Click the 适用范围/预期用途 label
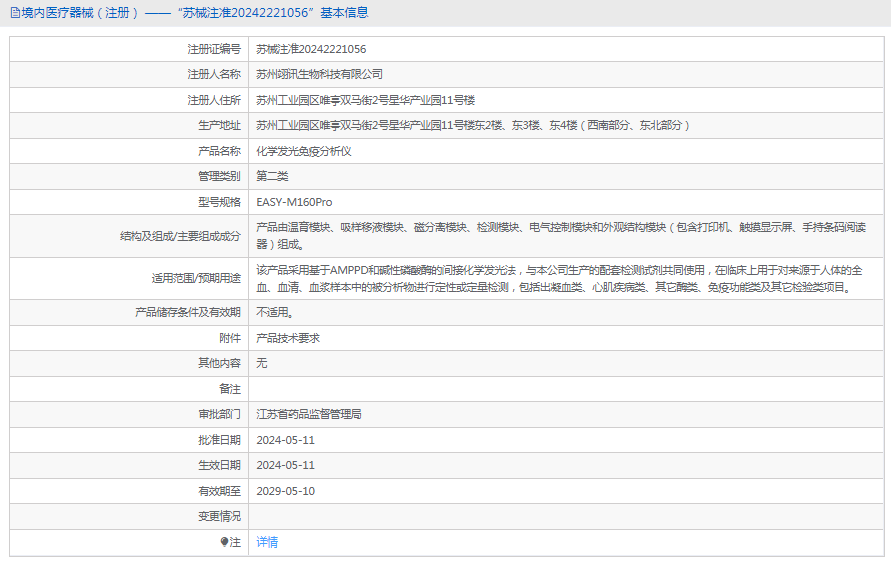The image size is (891, 566). coord(196,278)
